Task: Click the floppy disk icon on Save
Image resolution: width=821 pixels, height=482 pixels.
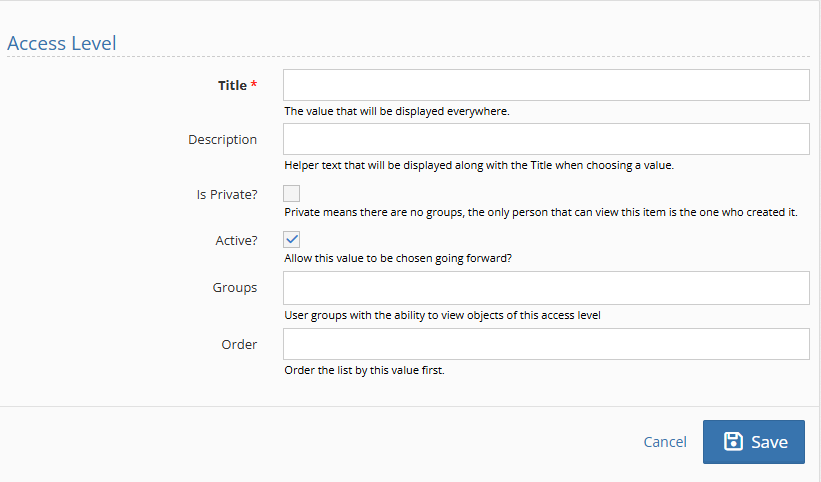Action: tap(733, 441)
